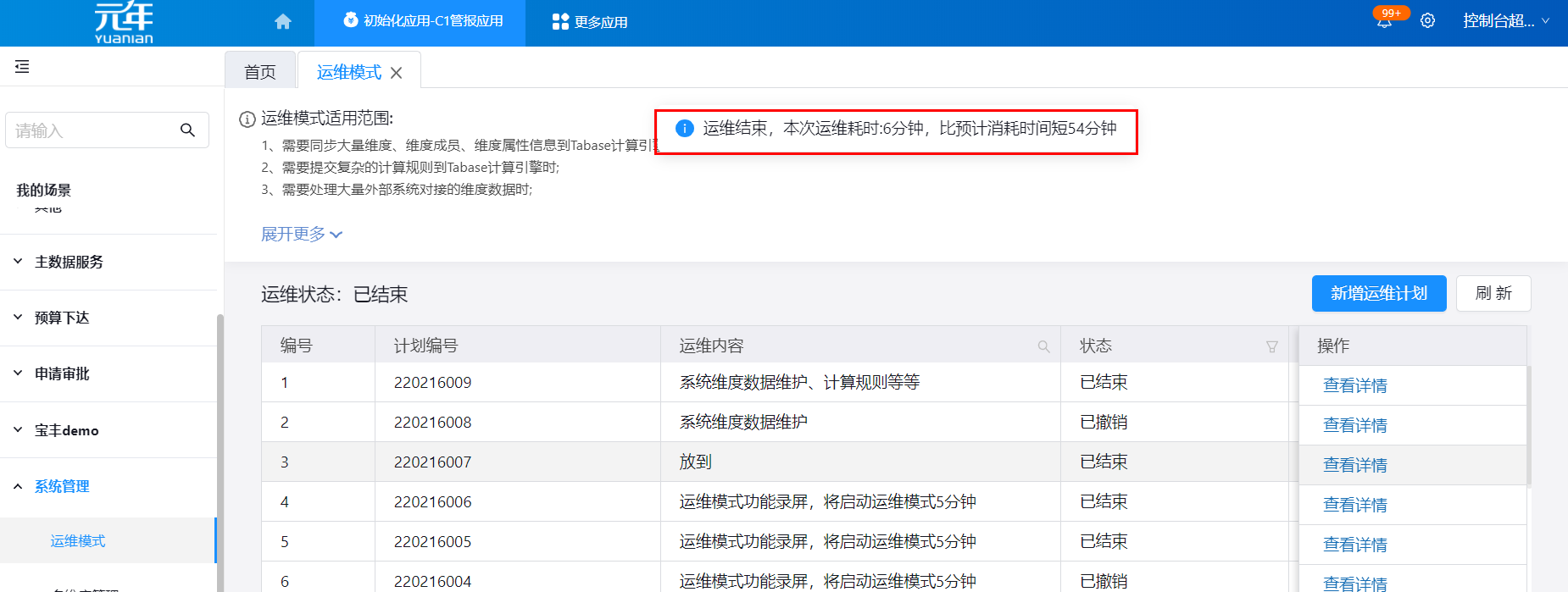The image size is (1568, 592).
Task: Expand the 预算下达 menu group
Action: [62, 318]
